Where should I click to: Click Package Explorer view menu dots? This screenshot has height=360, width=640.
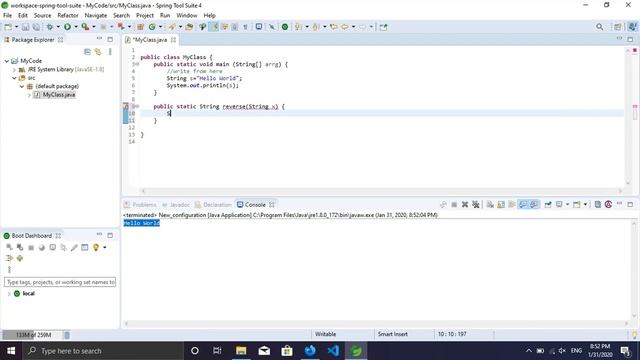click(110, 52)
